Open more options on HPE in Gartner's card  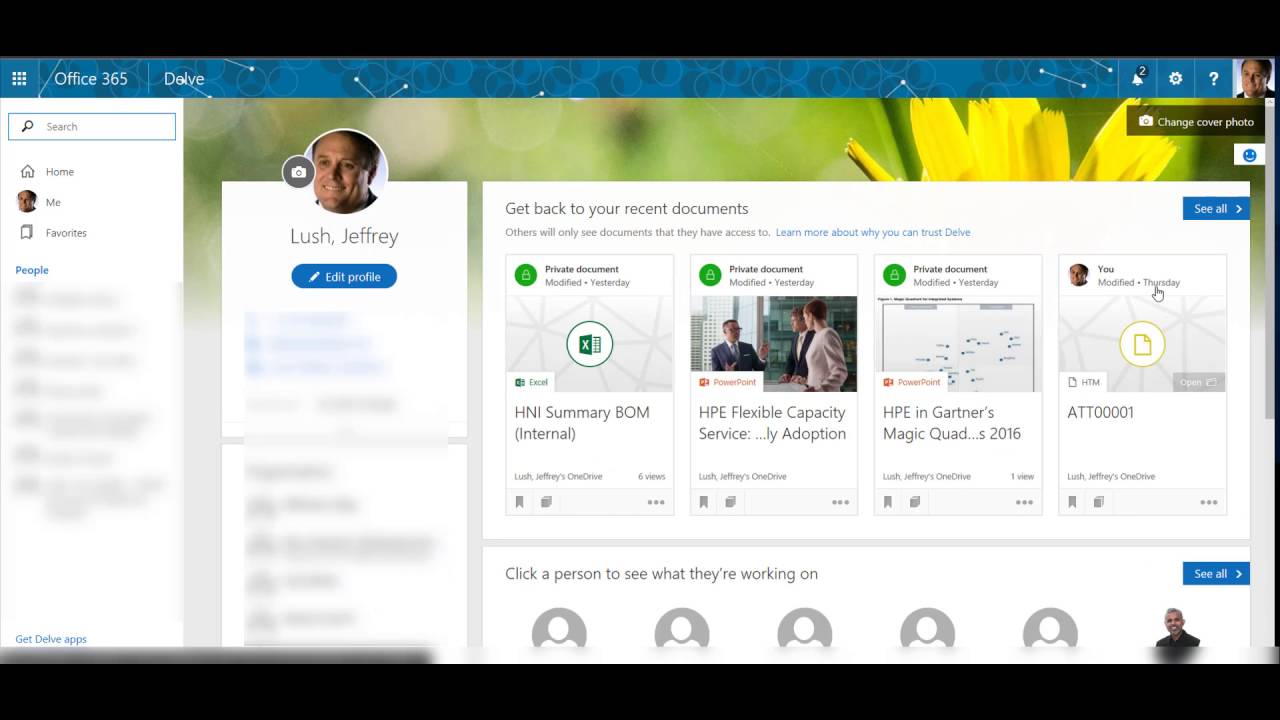[x=1024, y=502]
